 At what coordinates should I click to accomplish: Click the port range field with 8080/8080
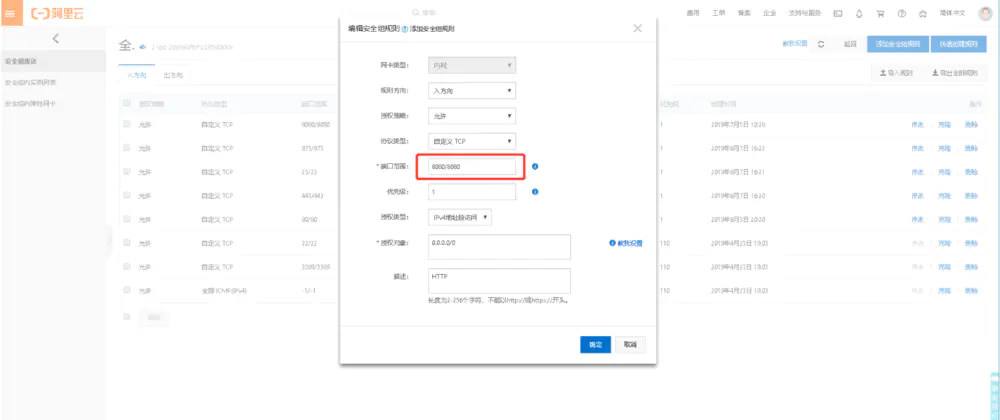pos(472,166)
